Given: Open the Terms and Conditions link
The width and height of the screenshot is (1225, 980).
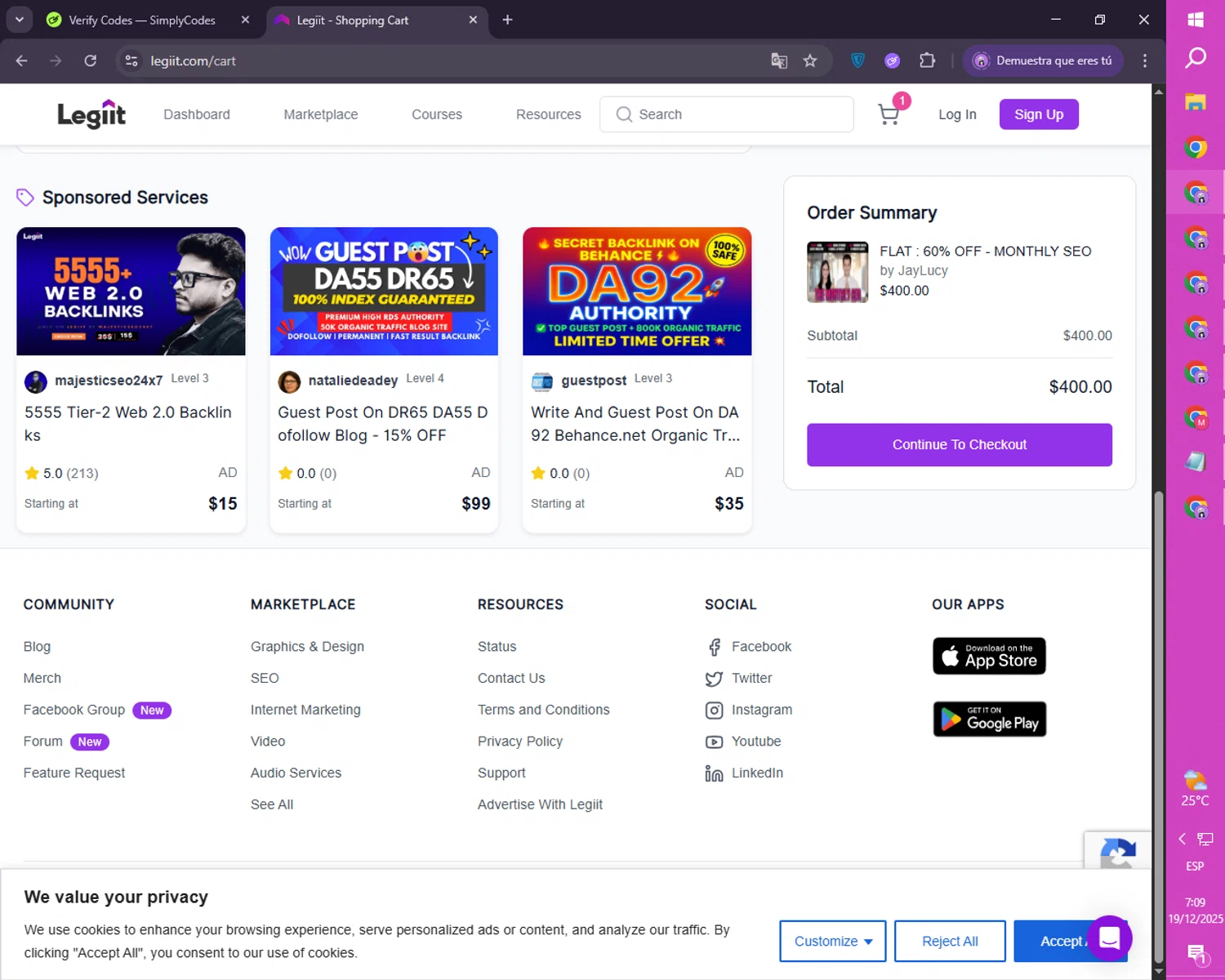Looking at the screenshot, I should click(x=544, y=710).
